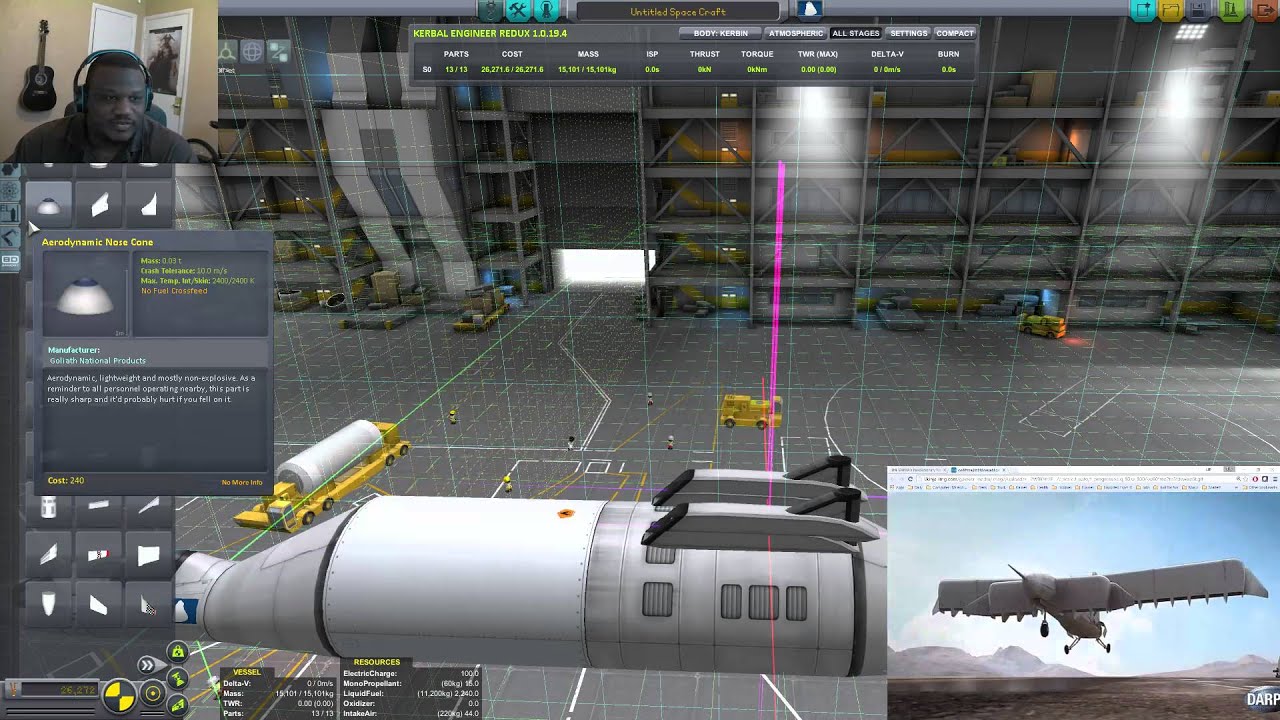Click the DELTA-V column header
1280x720 pixels.
[x=888, y=54]
